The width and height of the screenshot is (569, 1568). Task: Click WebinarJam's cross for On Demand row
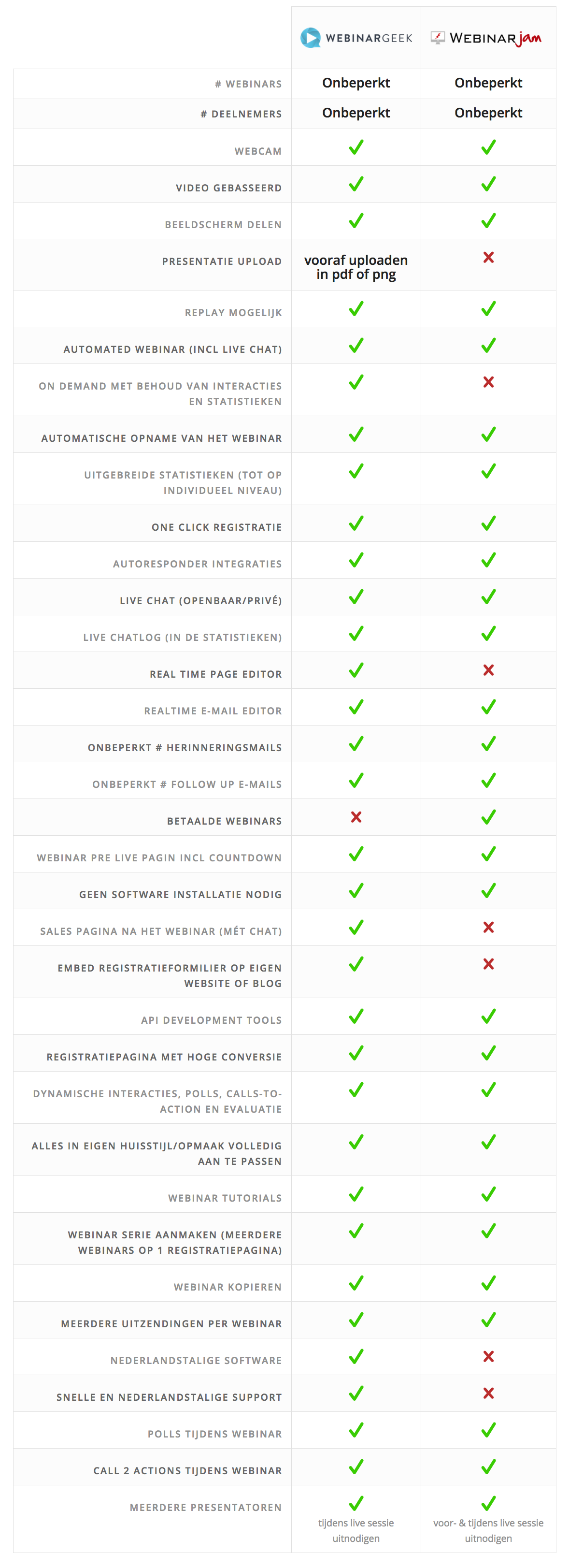click(488, 382)
